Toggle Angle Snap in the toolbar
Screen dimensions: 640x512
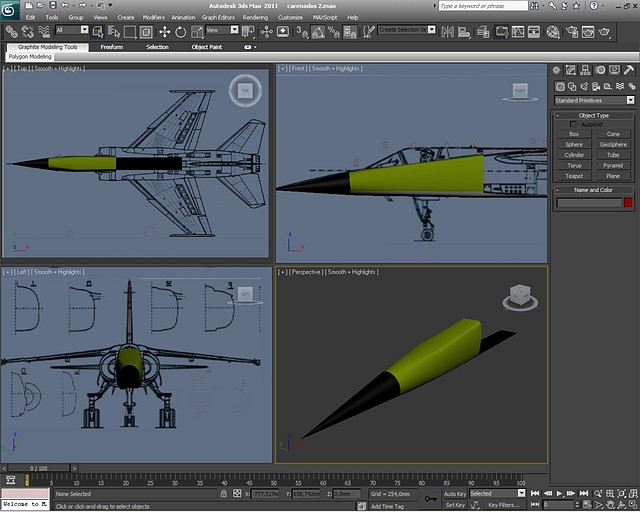click(318, 31)
